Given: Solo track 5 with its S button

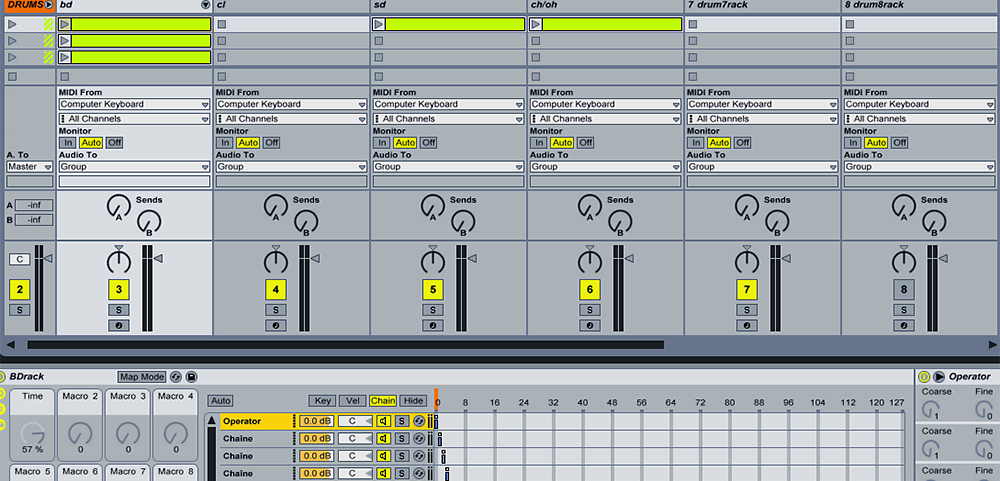Looking at the screenshot, I should pos(432,310).
